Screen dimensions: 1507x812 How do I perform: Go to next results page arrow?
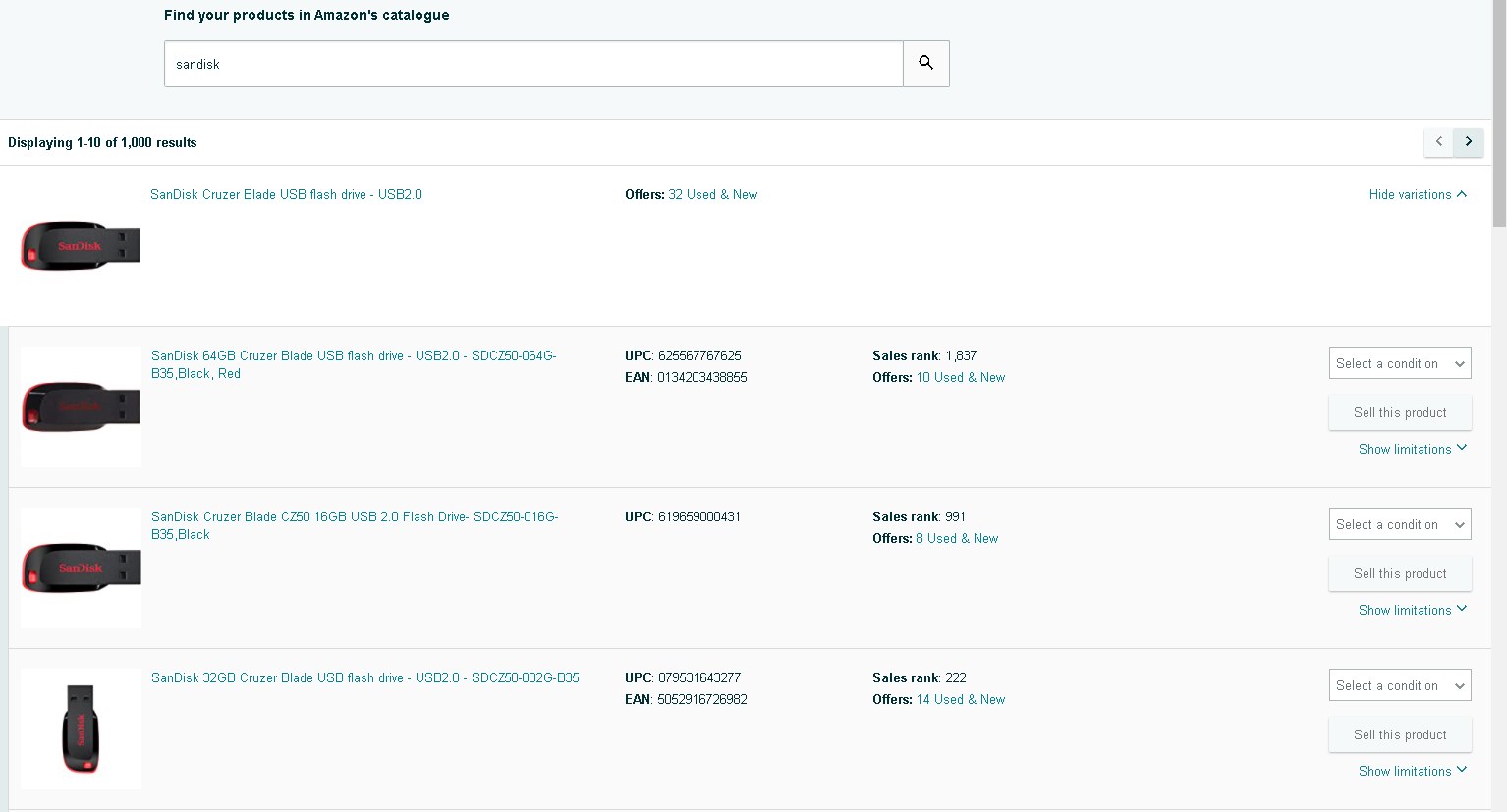(1469, 142)
